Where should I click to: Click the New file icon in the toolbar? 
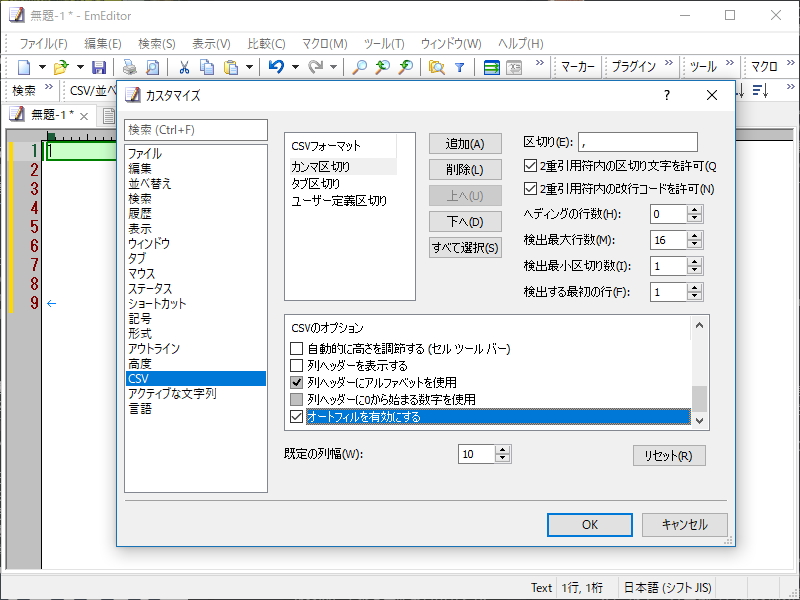coord(24,67)
